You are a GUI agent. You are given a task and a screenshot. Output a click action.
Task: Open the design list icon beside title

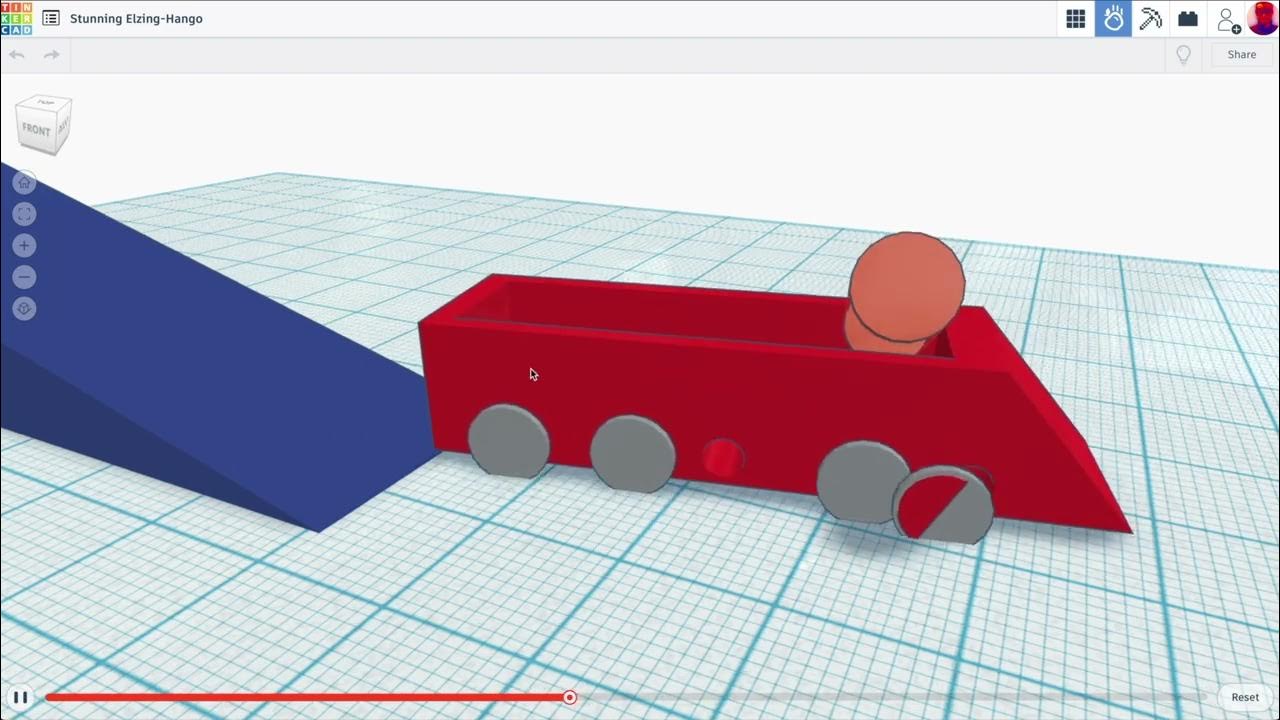(51, 18)
